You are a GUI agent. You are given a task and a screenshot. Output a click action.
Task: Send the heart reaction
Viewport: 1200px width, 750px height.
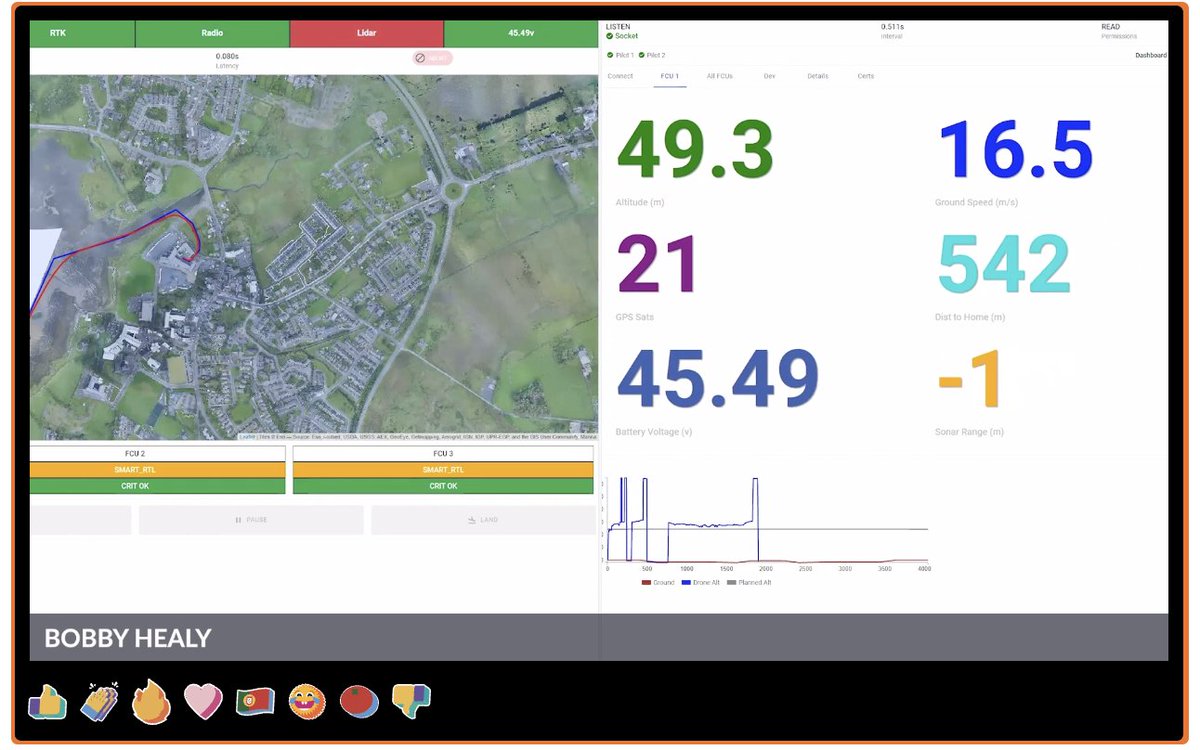[203, 702]
